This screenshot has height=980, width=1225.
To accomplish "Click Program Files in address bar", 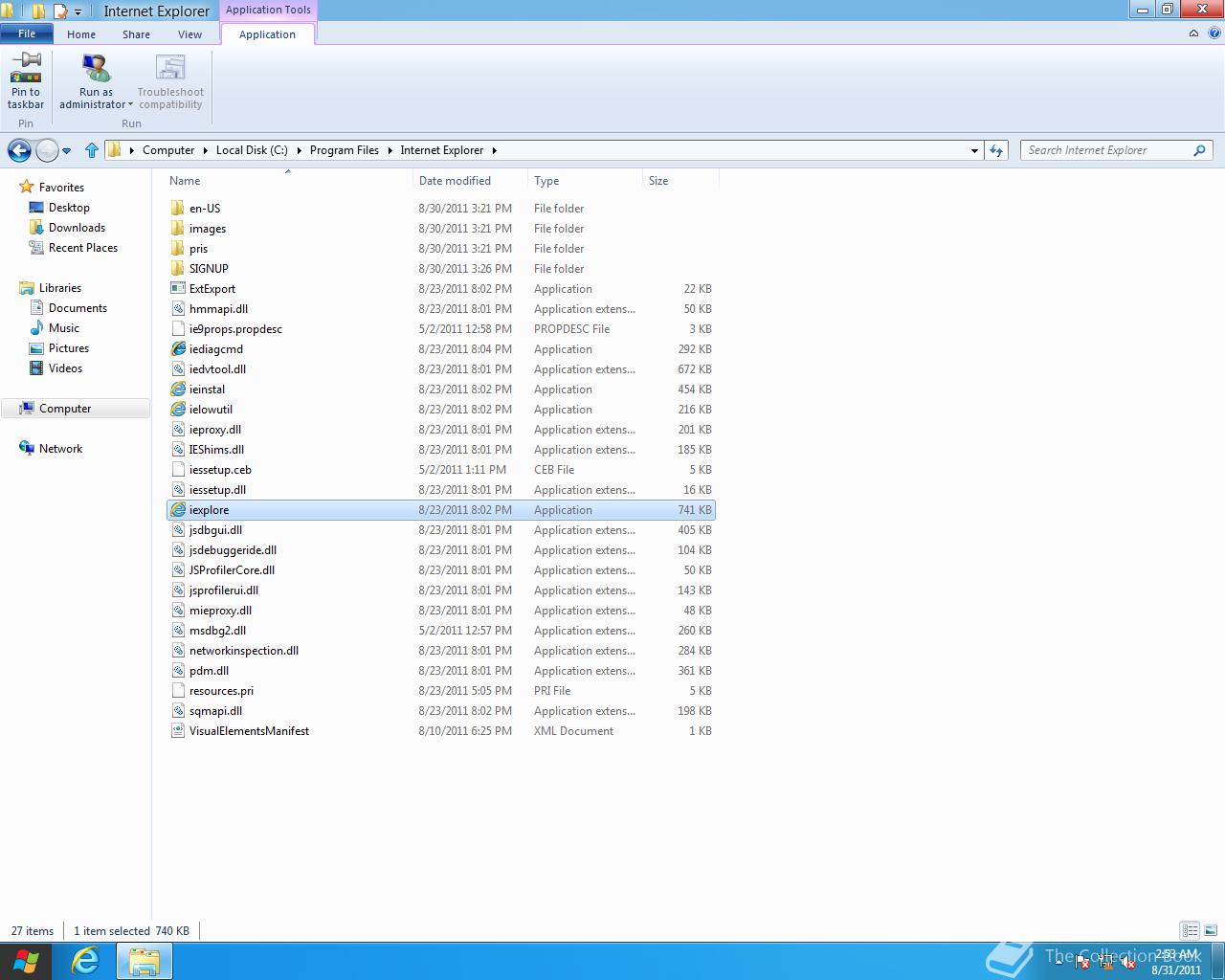I will (345, 150).
